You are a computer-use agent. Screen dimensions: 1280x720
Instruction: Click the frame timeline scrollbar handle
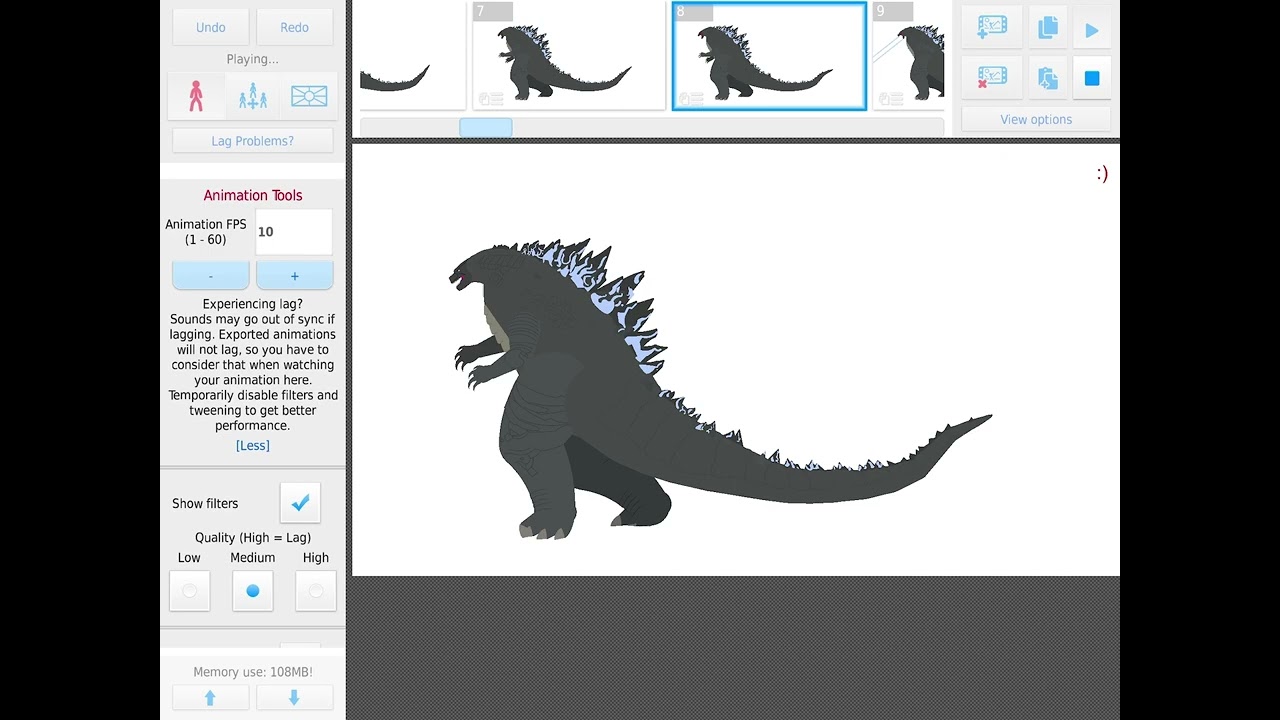point(486,127)
